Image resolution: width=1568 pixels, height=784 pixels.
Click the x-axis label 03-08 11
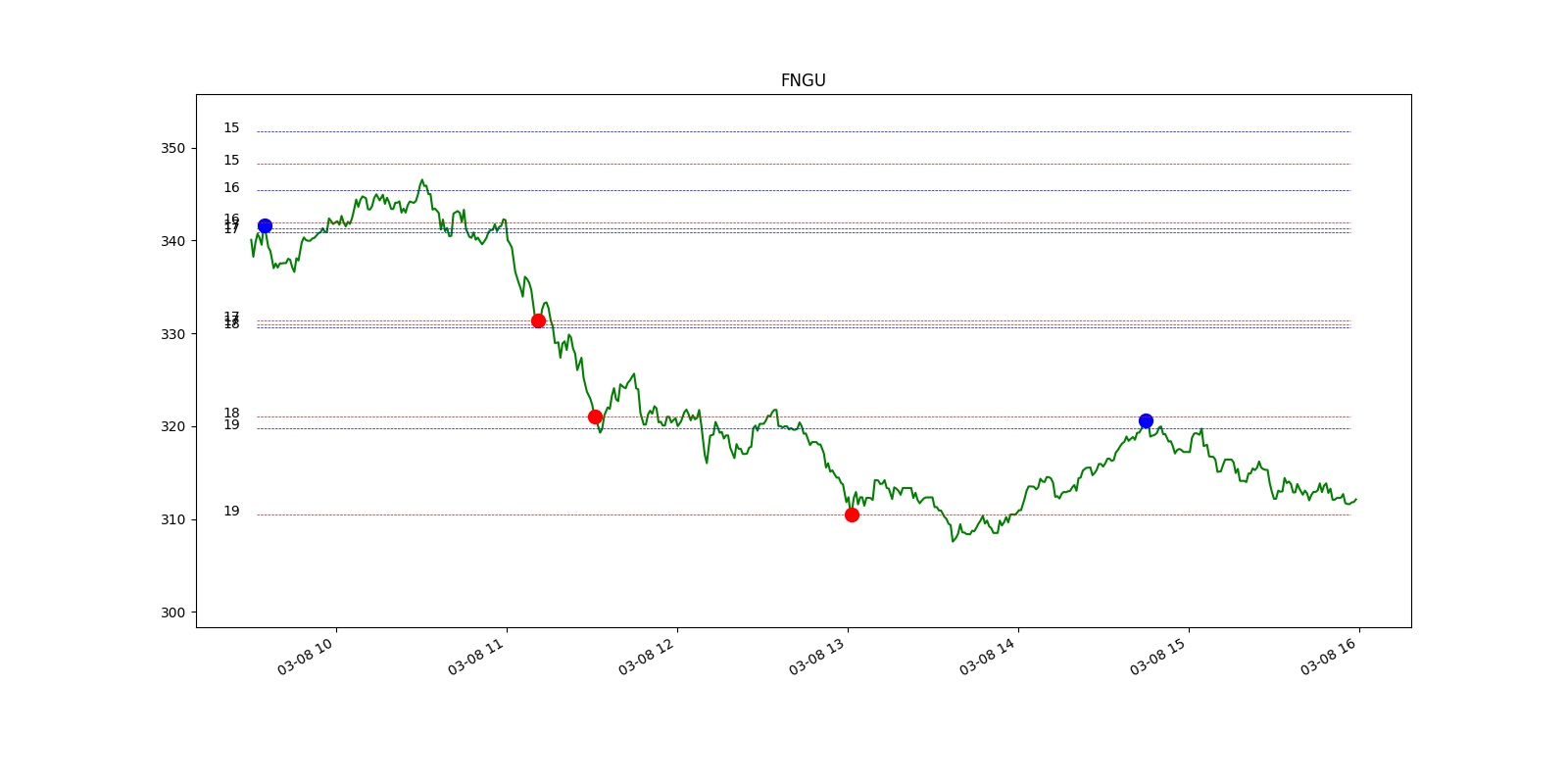(476, 657)
